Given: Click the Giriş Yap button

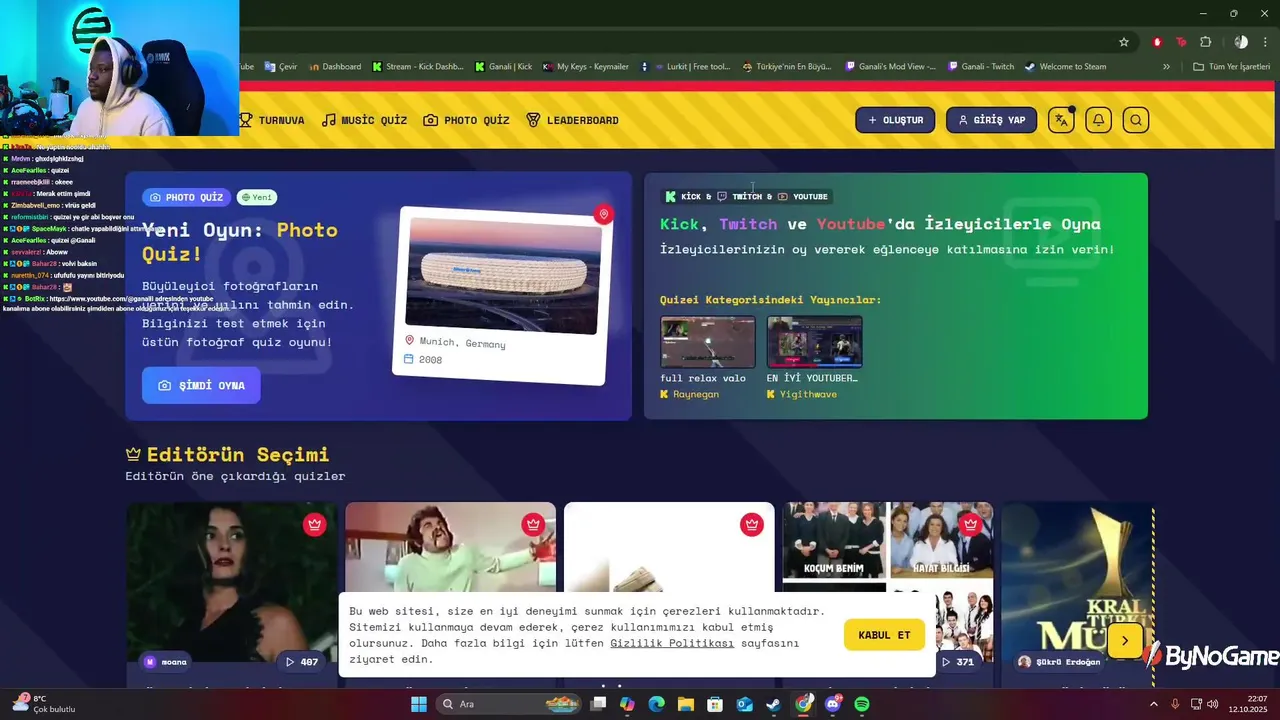Looking at the screenshot, I should pos(991,120).
